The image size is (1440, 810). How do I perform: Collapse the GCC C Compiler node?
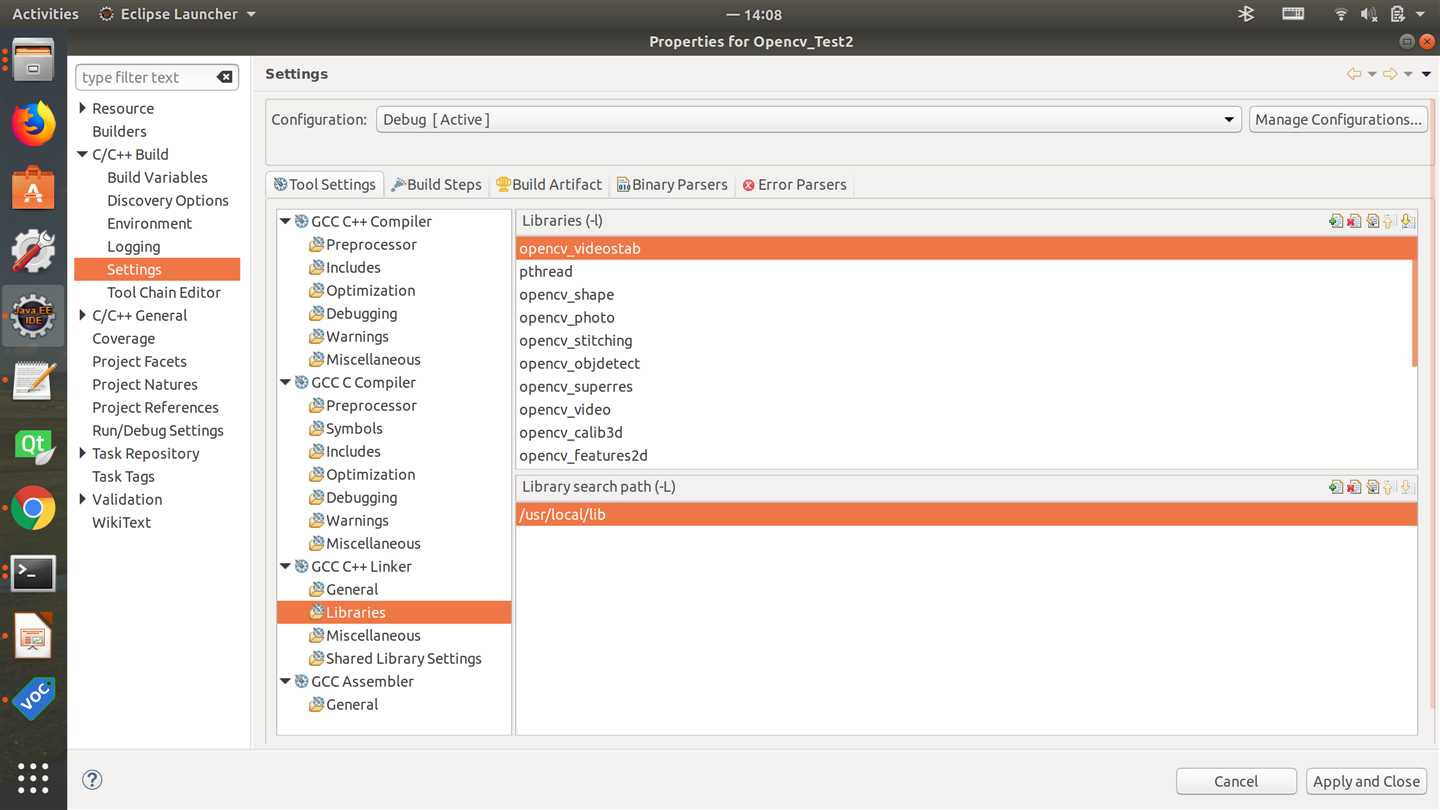pos(286,382)
